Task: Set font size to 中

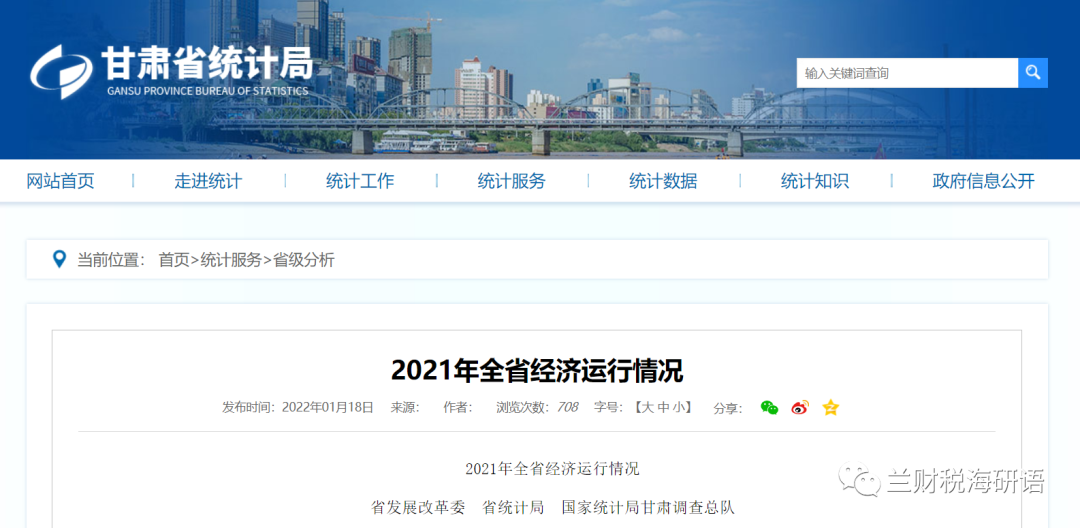Action: pos(663,408)
